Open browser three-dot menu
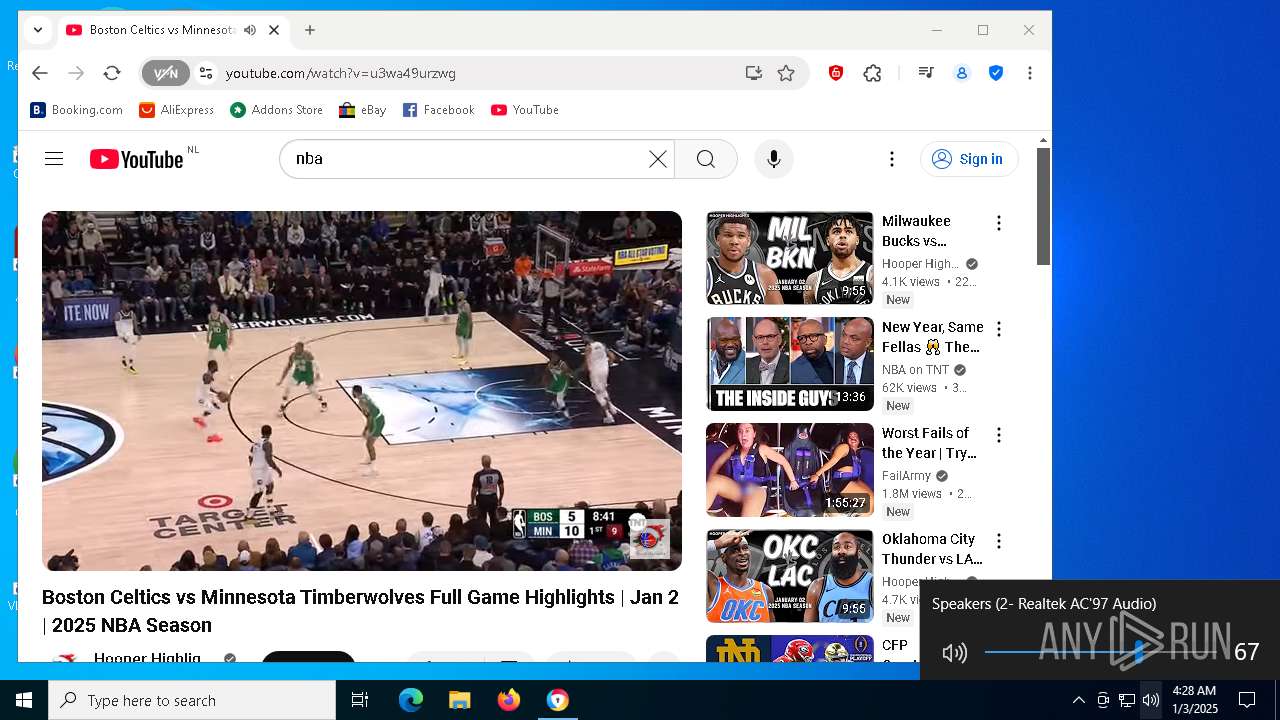 click(x=1030, y=73)
